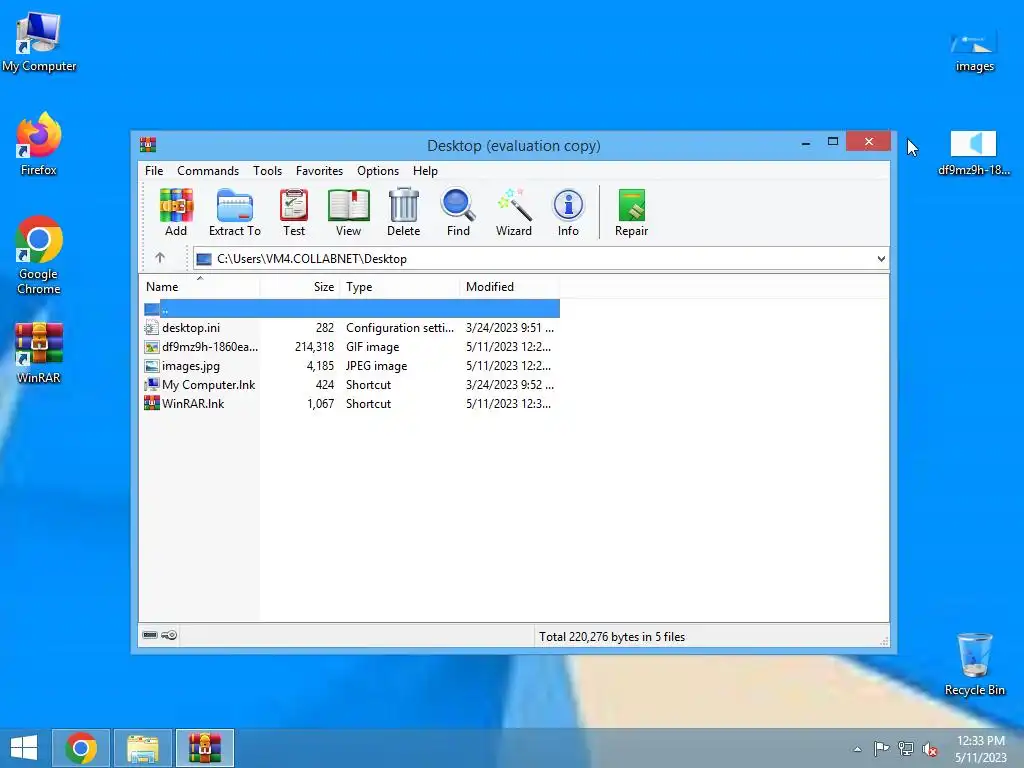Image resolution: width=1024 pixels, height=768 pixels.
Task: Select the desktop.ini file row
Action: [x=351, y=328]
